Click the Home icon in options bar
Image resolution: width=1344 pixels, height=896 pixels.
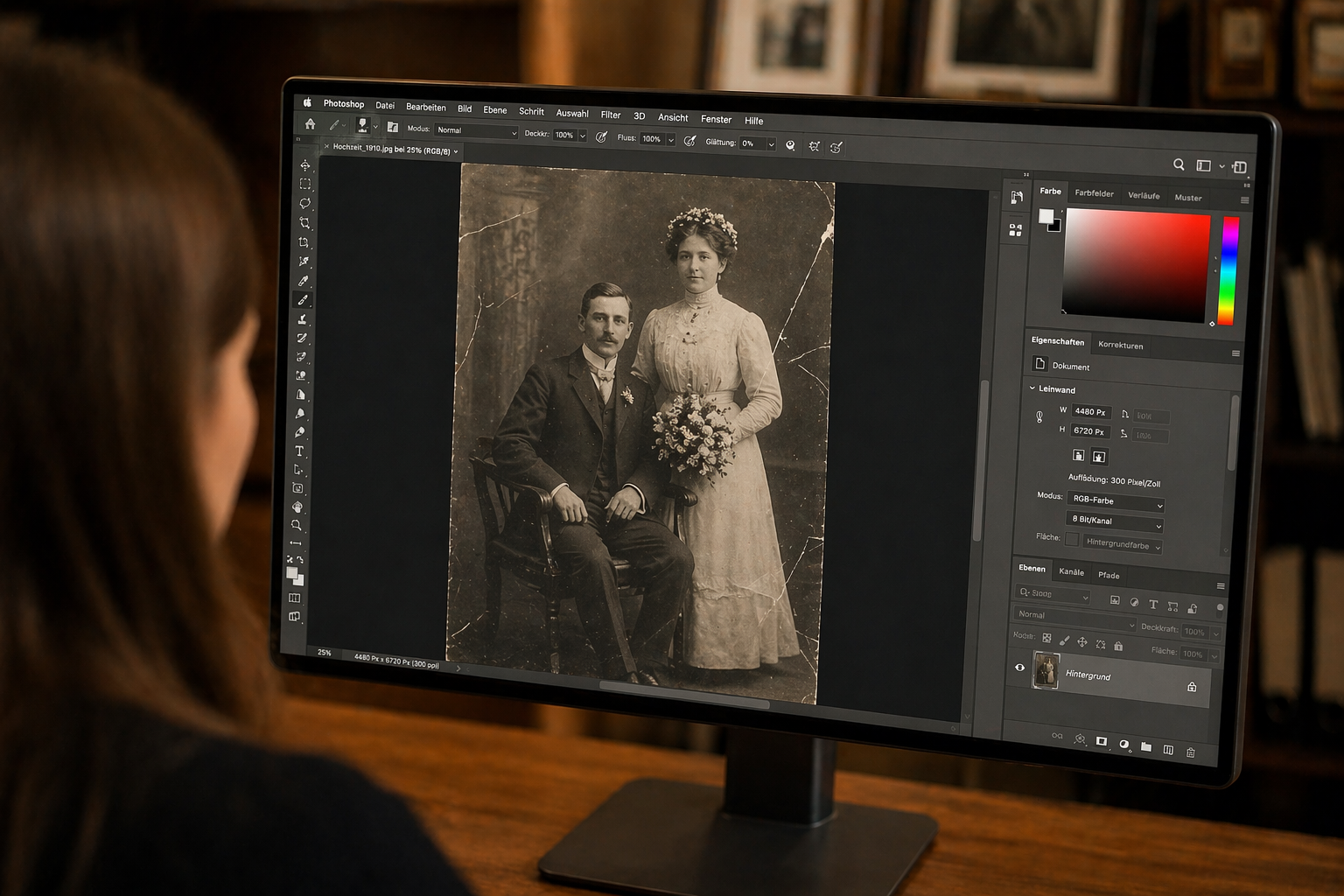310,124
